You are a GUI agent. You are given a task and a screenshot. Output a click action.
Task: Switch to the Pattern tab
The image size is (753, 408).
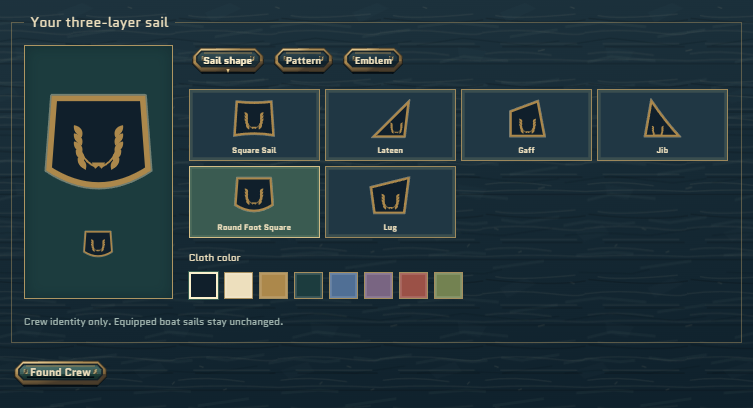[303, 60]
